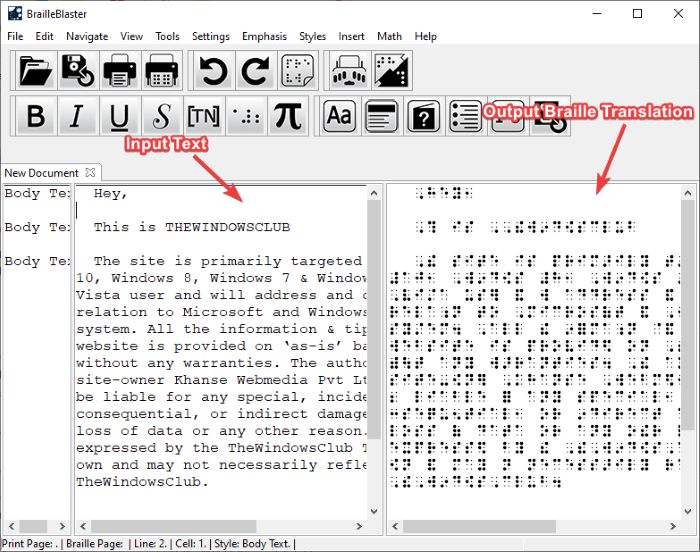Screen dimensions: 700x552
Task: Click braille pane horizontal scrollbar right arrow
Action: pyautogui.click(x=673, y=527)
